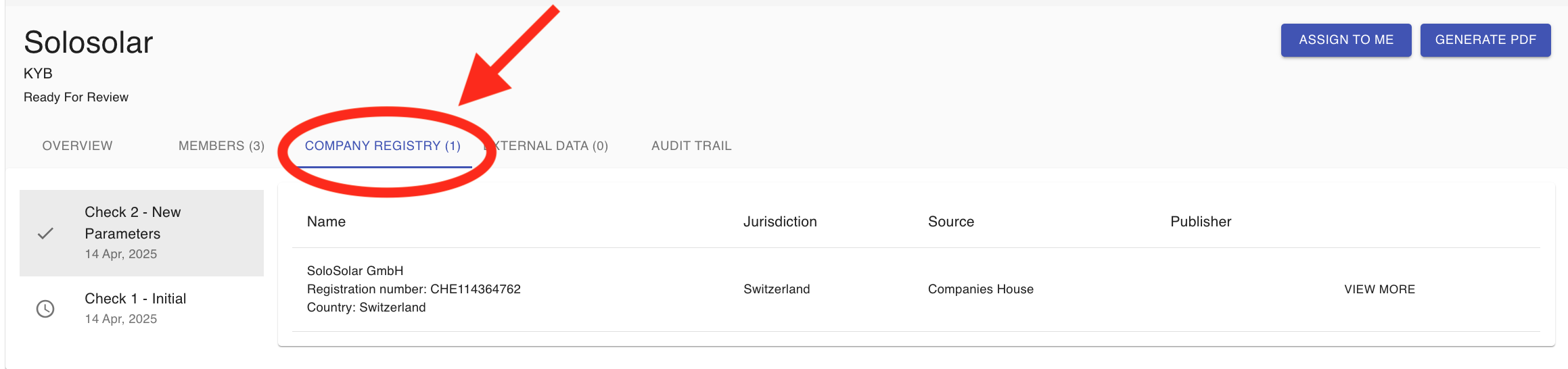Click the Publisher column header

pyautogui.click(x=1201, y=222)
